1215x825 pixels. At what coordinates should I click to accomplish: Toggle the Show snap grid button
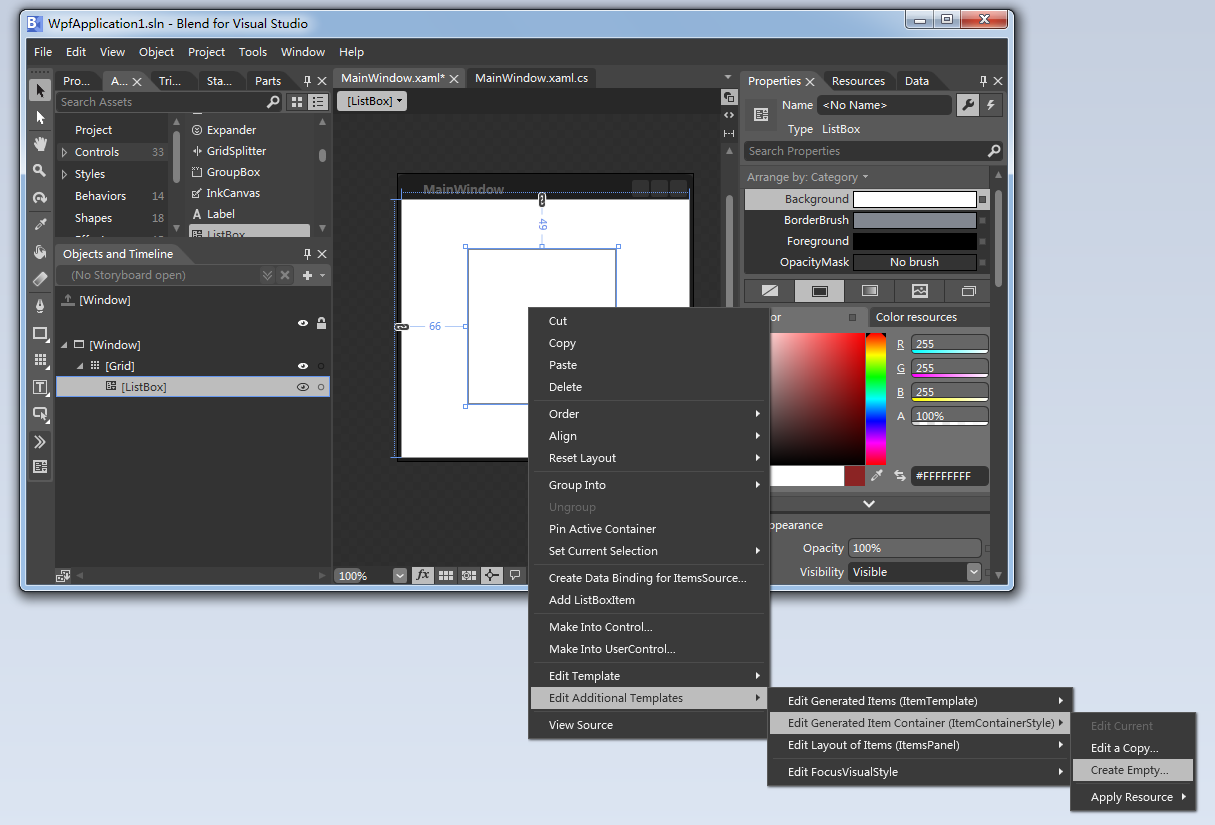click(446, 575)
